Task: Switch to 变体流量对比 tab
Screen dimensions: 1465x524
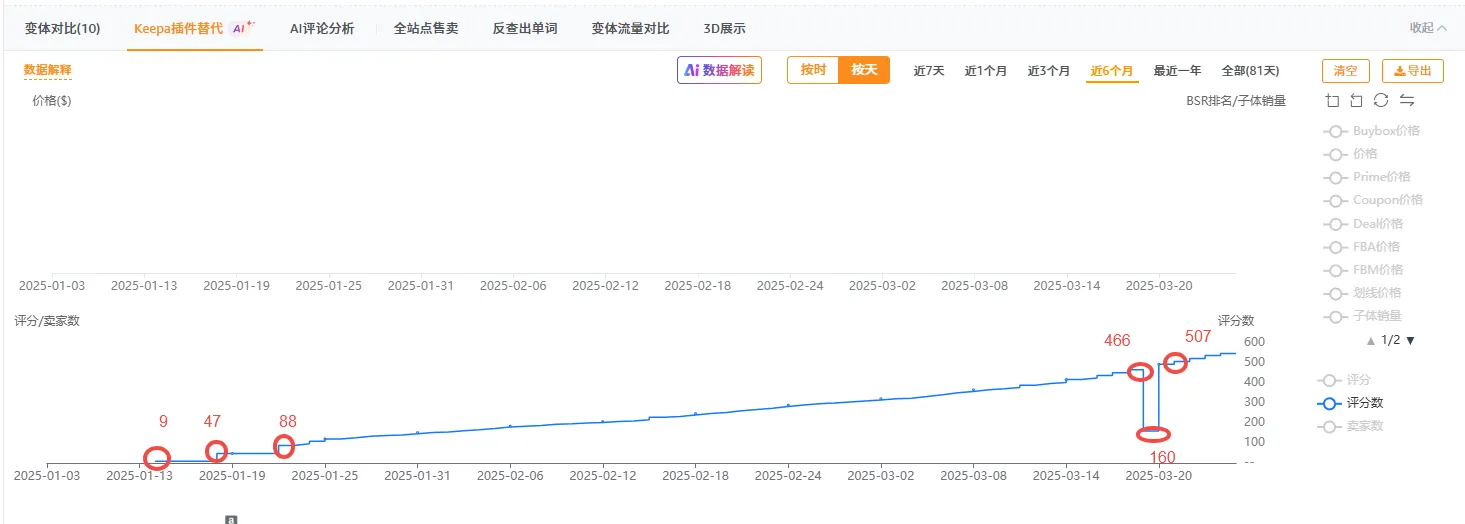Action: [630, 28]
